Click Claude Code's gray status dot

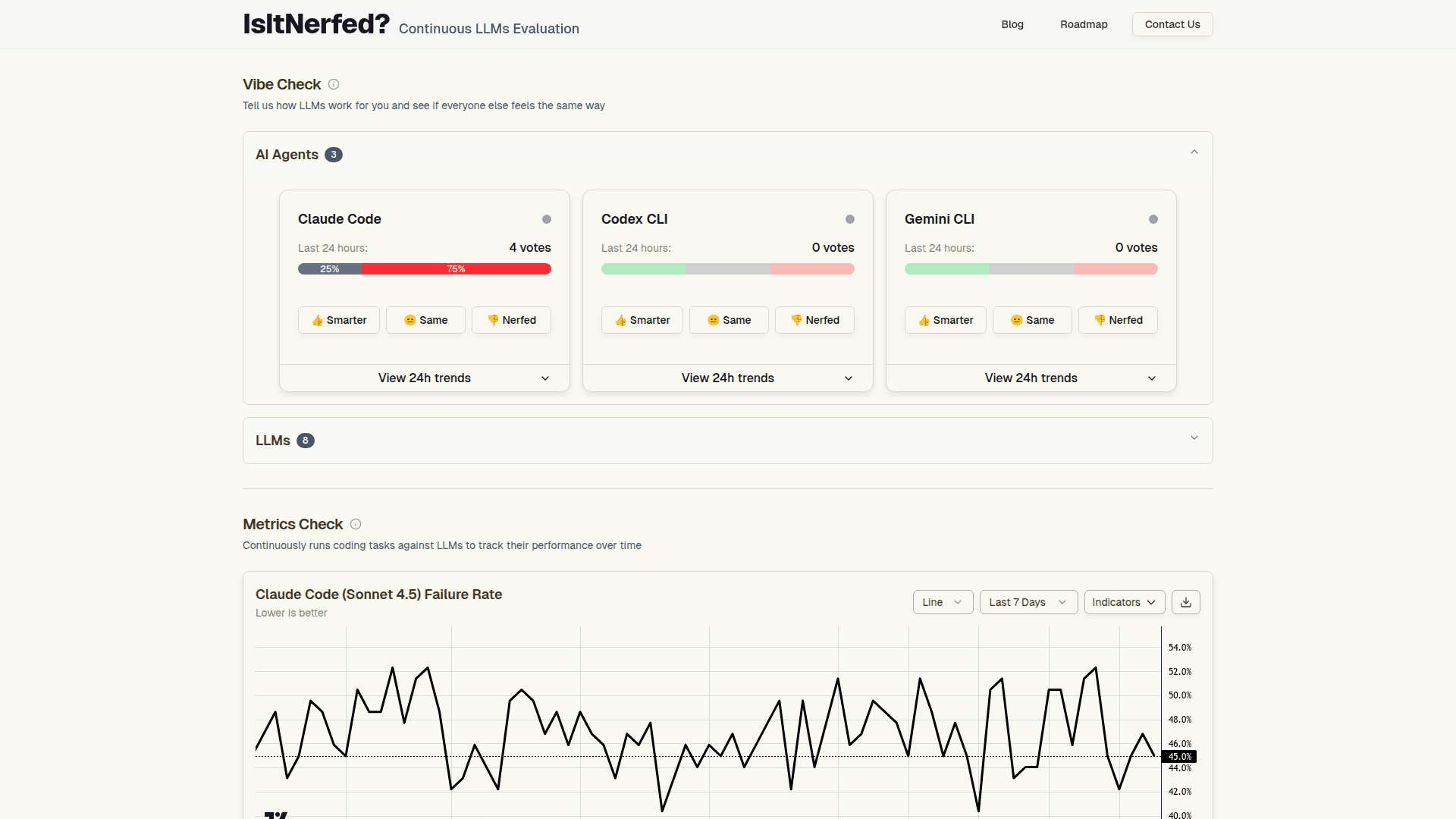coord(547,219)
